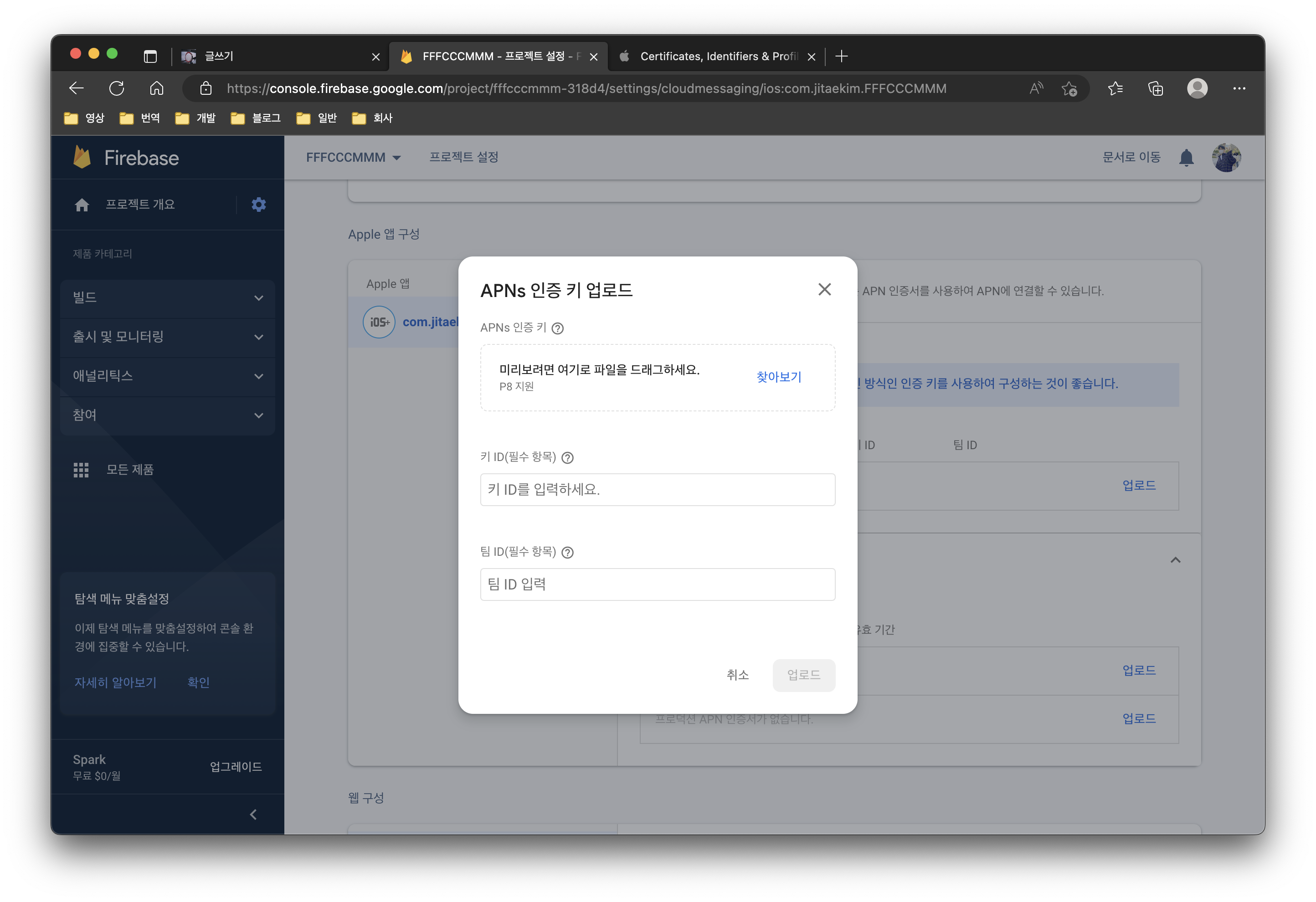Open the 개발 bookmarks folder
Image resolution: width=1316 pixels, height=902 pixels.
[195, 118]
